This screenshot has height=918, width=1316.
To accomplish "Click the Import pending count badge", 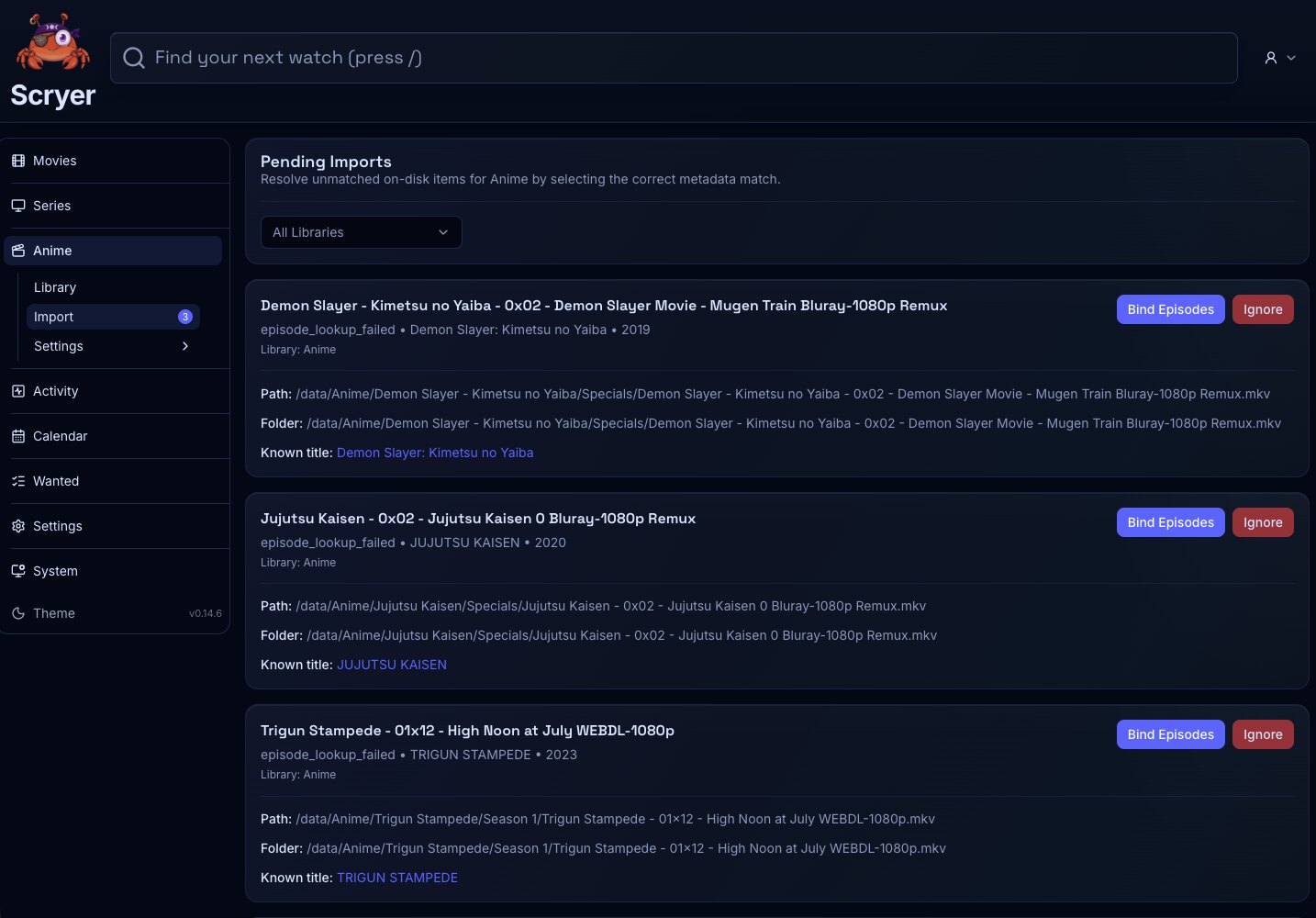I will coord(185,317).
